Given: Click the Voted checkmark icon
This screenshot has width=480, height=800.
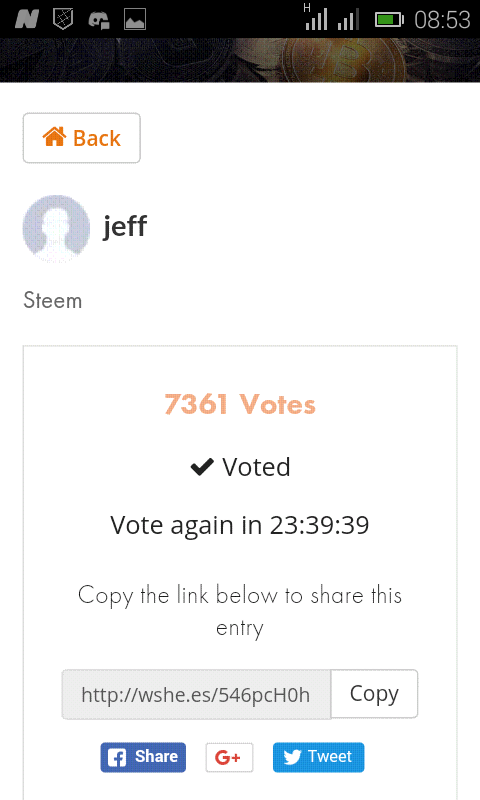Looking at the screenshot, I should tap(202, 466).
